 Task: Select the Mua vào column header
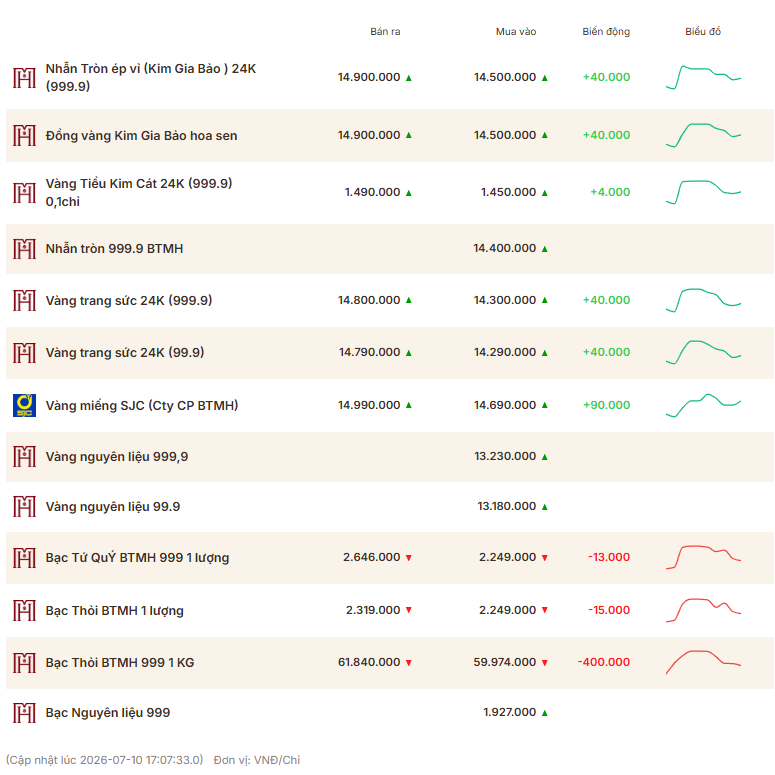[516, 32]
